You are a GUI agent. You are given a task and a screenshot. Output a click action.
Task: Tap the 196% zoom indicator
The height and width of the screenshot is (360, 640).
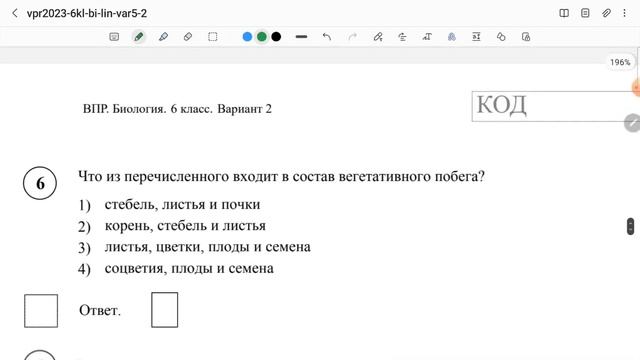(620, 62)
